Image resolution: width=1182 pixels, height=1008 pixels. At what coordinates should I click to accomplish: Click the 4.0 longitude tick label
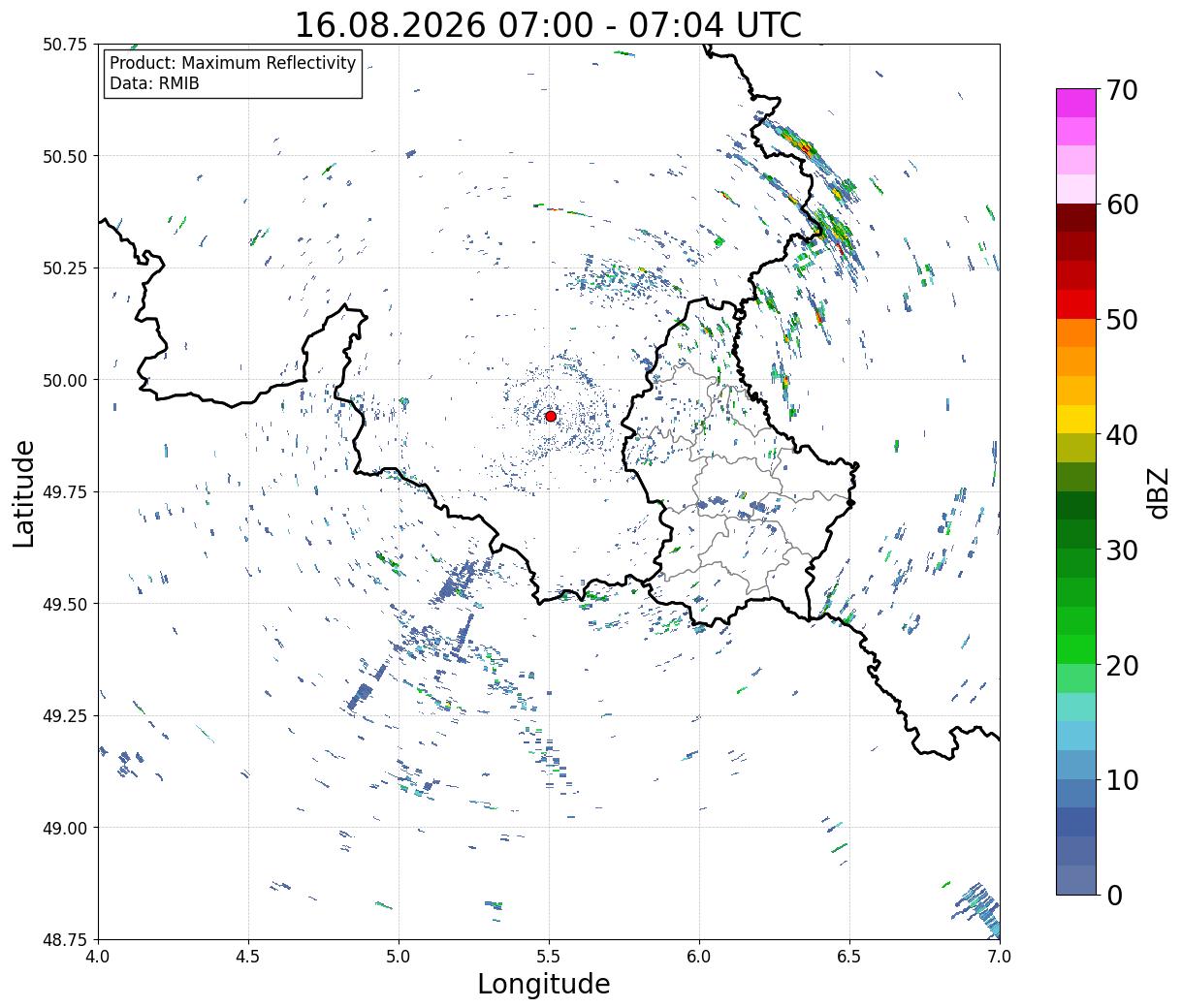coord(98,956)
